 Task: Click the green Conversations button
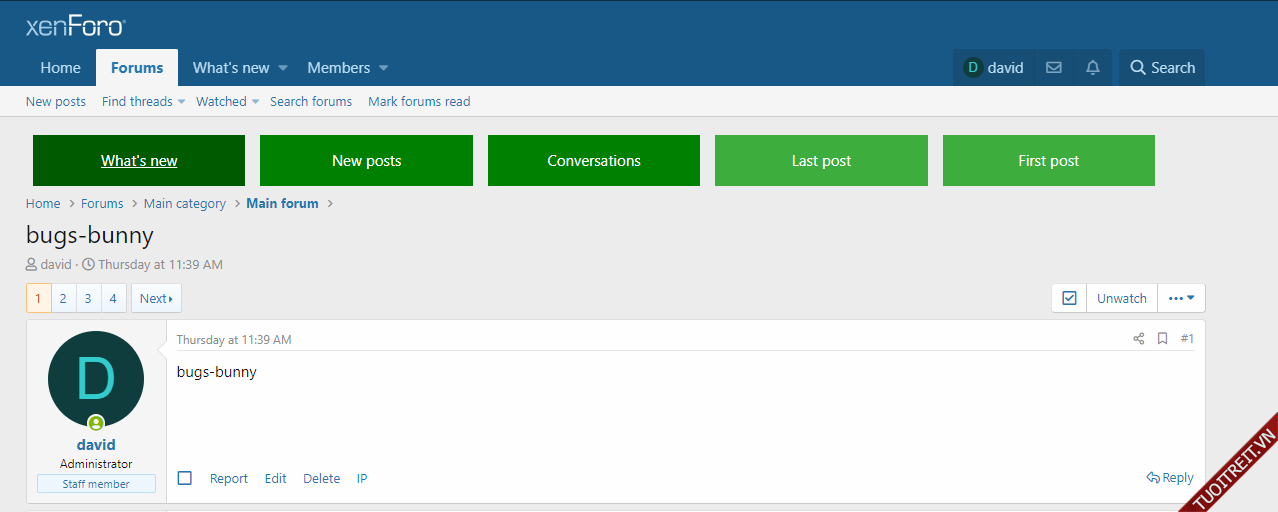point(593,161)
